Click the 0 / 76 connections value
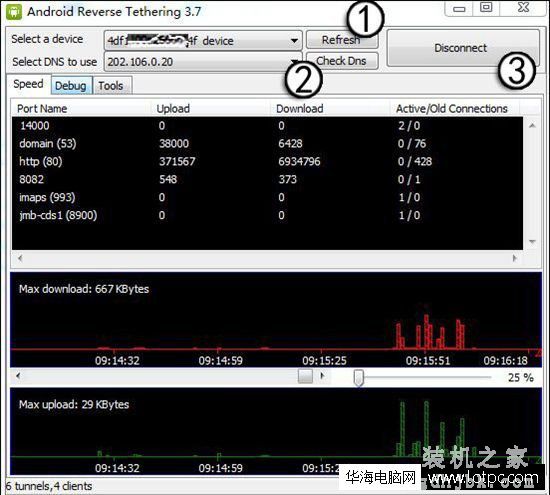Screen dimensions: 550x495 tap(412, 143)
